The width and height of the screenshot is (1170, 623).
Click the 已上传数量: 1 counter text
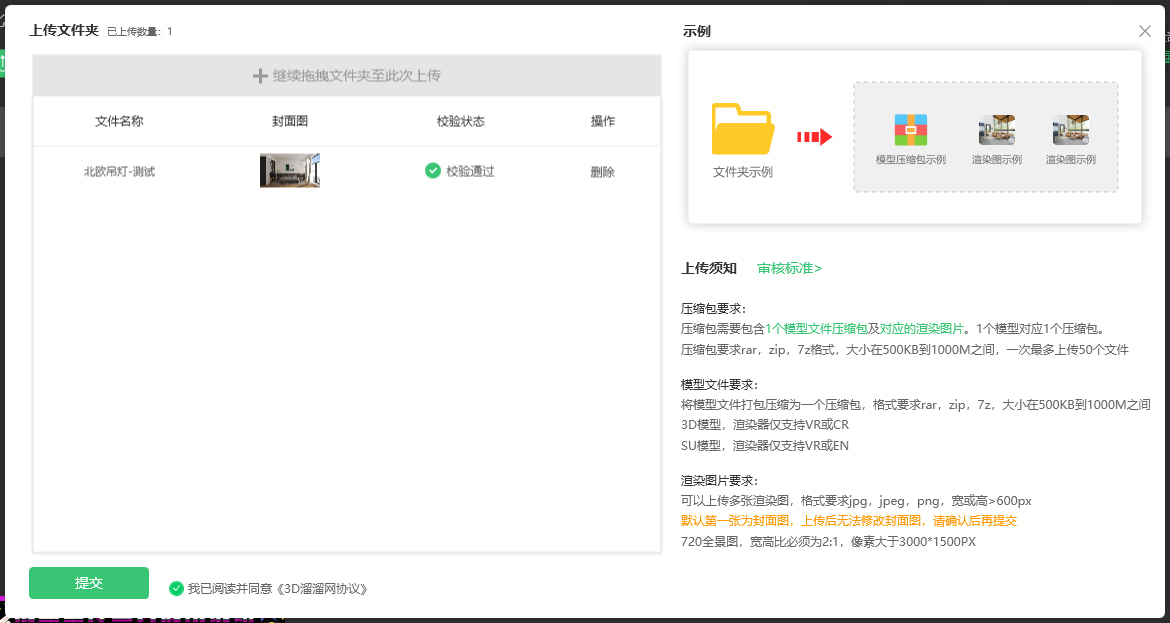(140, 32)
